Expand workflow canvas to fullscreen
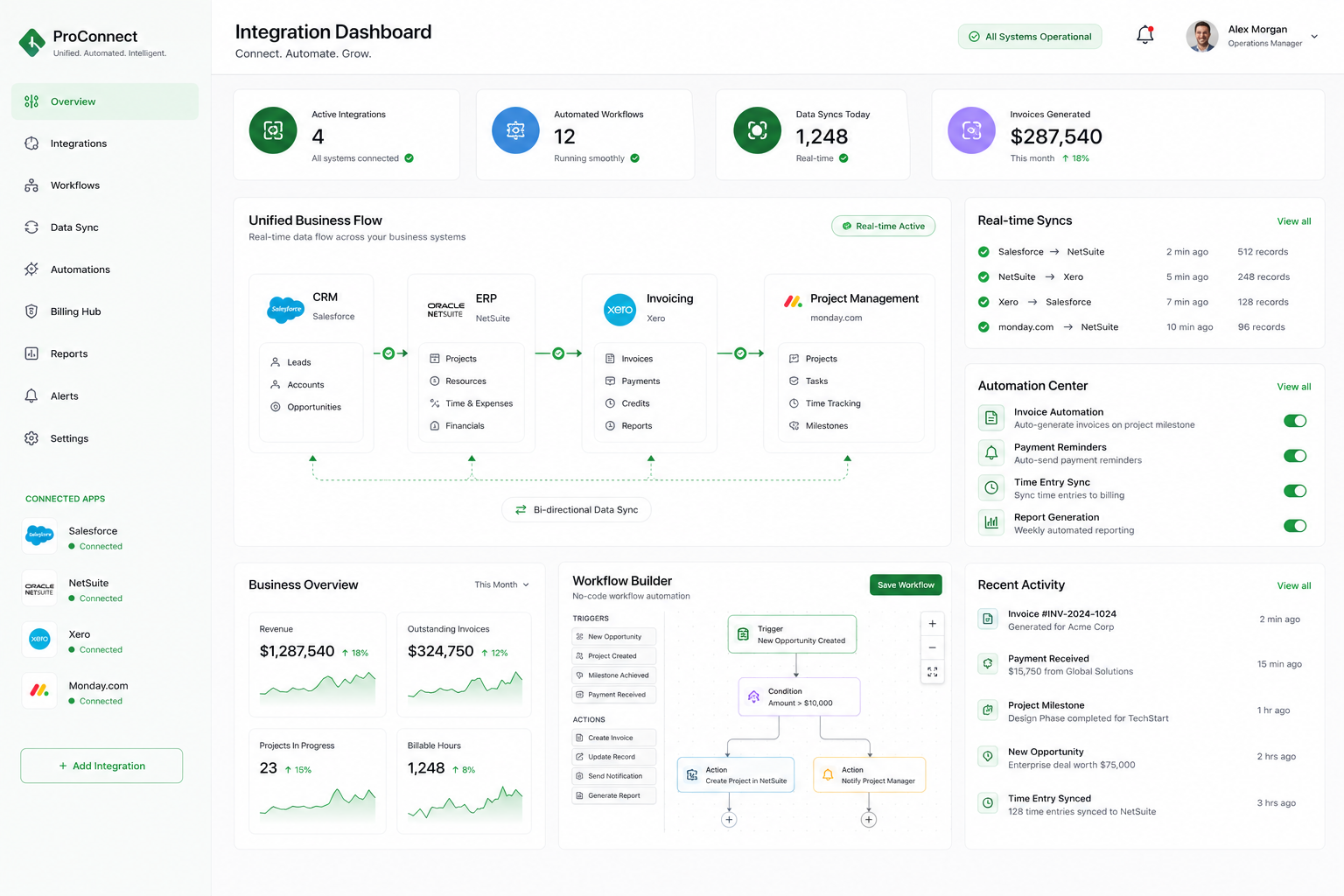This screenshot has width=1344, height=896. point(932,672)
